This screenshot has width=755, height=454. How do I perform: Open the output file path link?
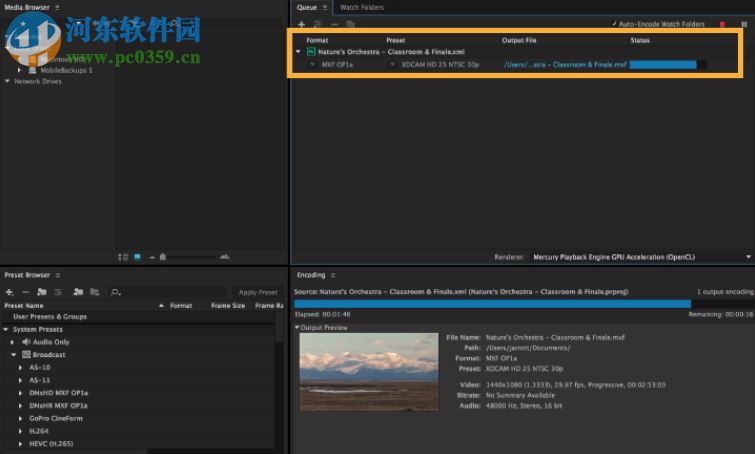tap(565, 64)
